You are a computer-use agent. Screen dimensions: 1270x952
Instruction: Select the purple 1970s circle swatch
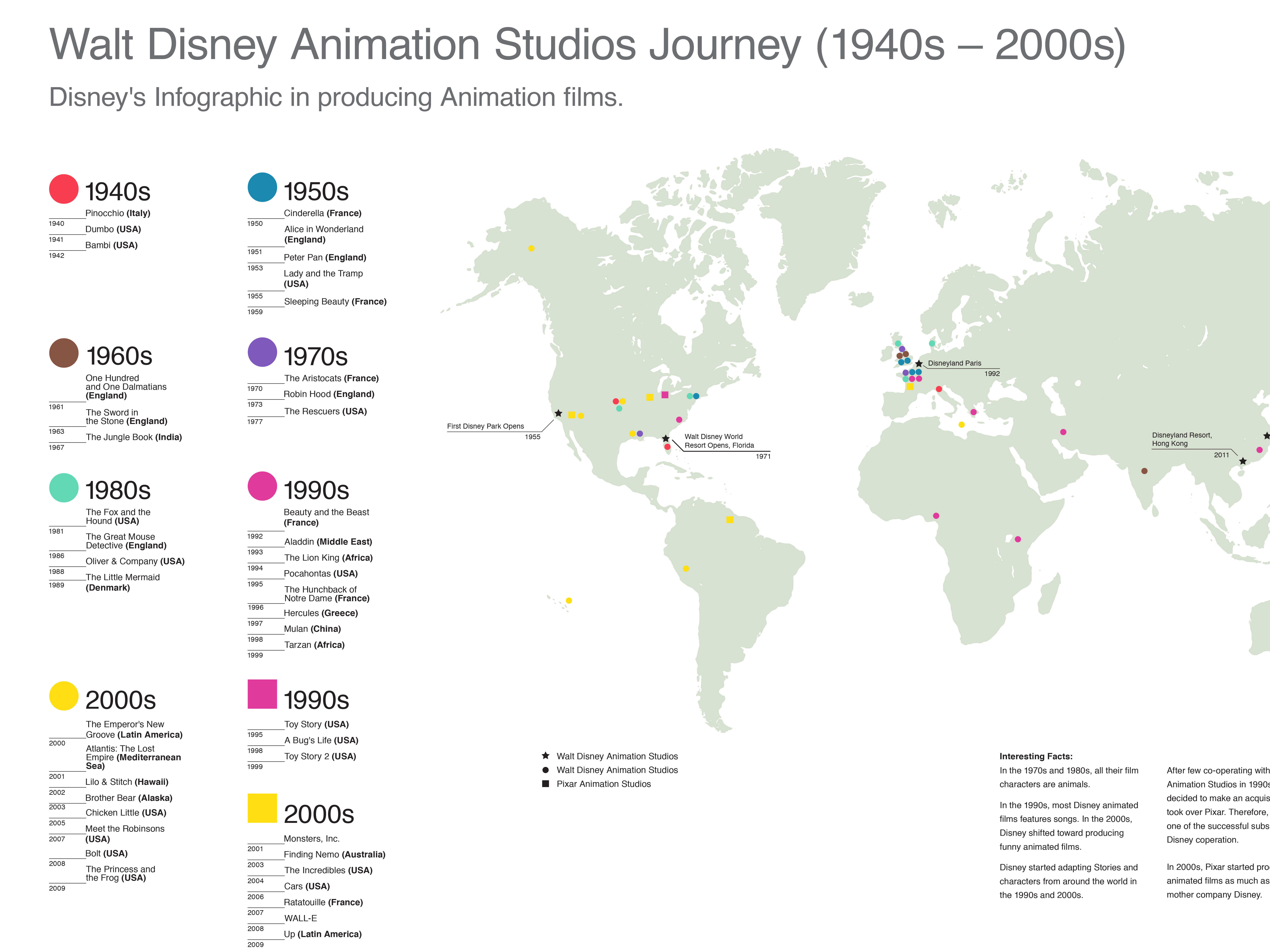(x=262, y=352)
